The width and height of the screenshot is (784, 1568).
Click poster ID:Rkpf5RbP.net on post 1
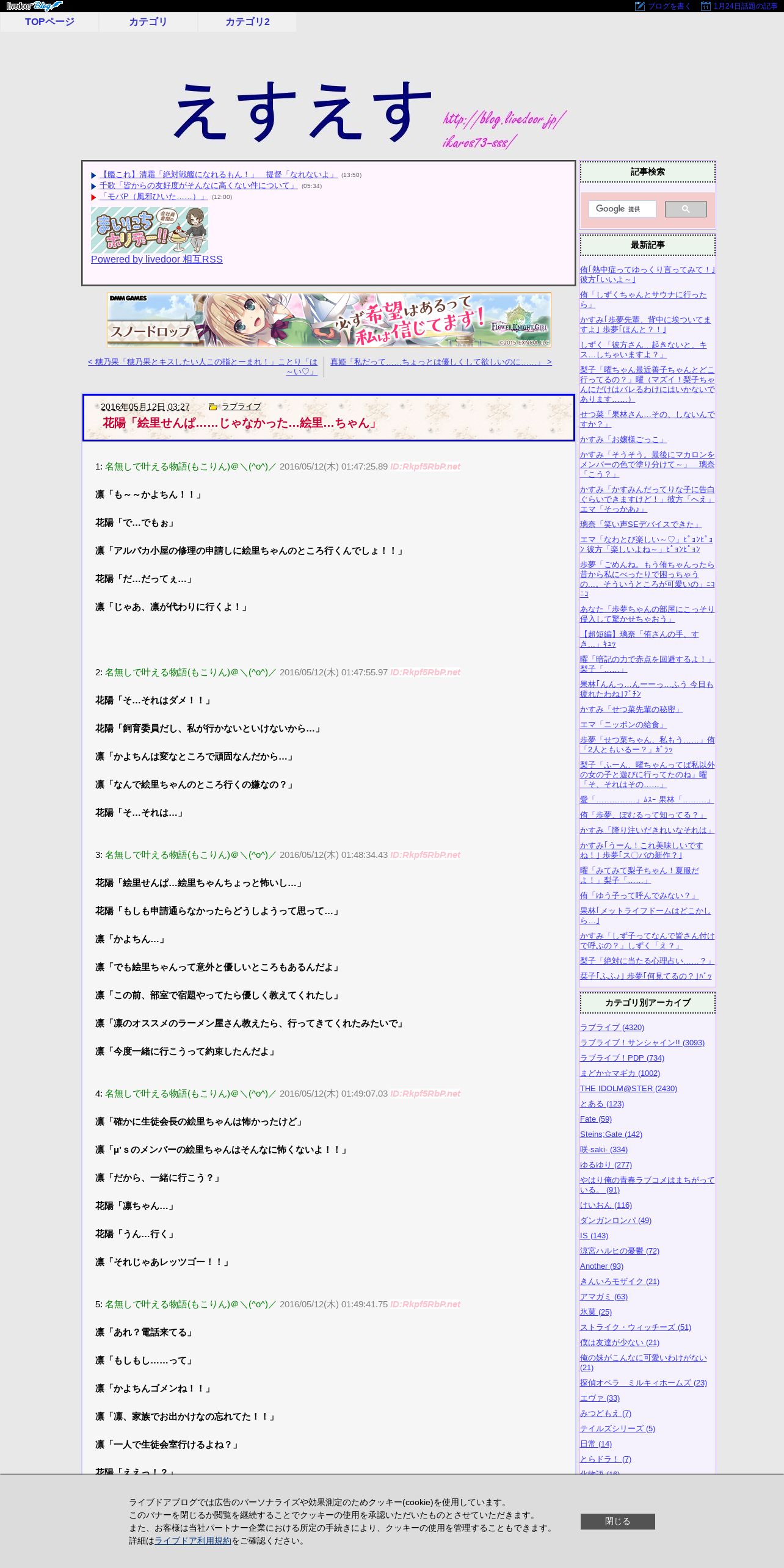[425, 466]
